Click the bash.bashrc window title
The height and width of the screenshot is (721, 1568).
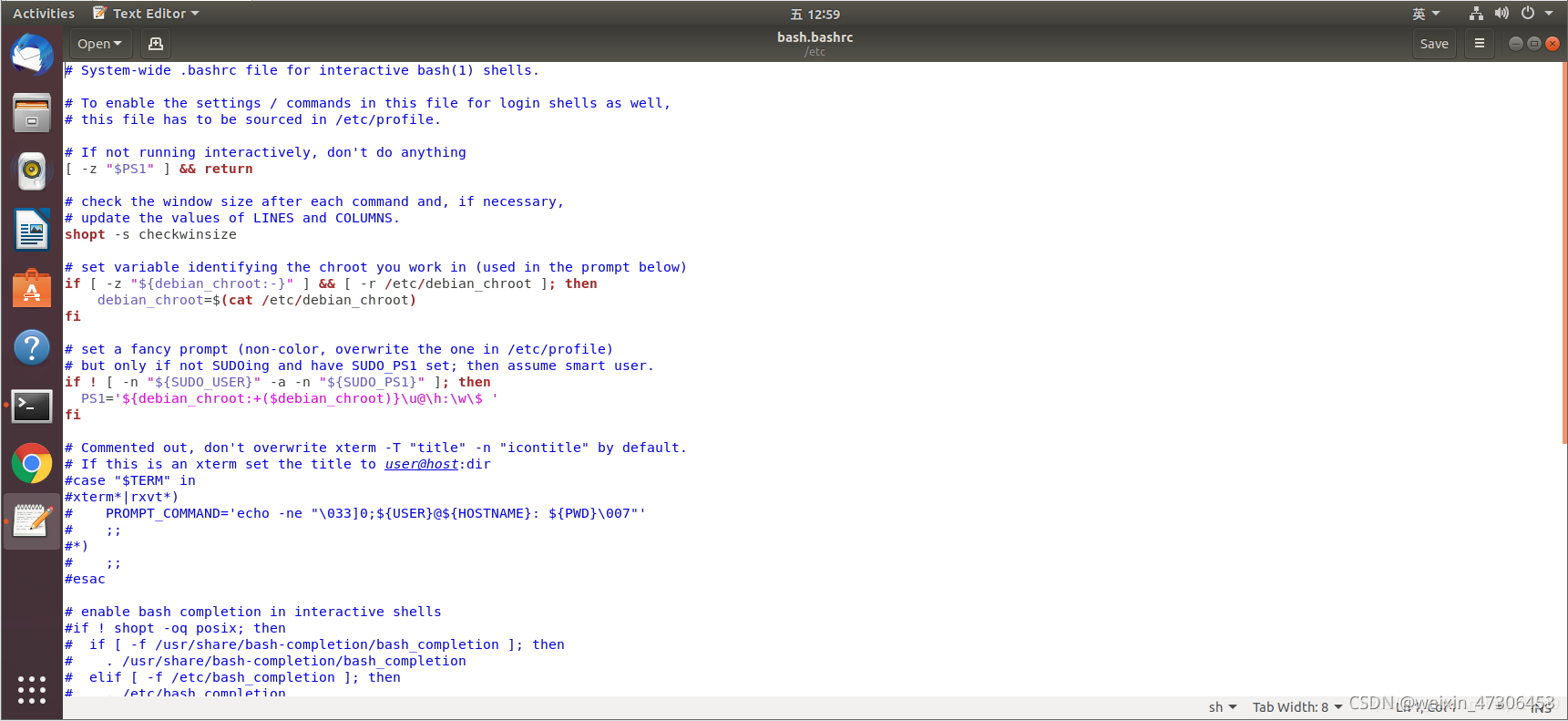[815, 37]
